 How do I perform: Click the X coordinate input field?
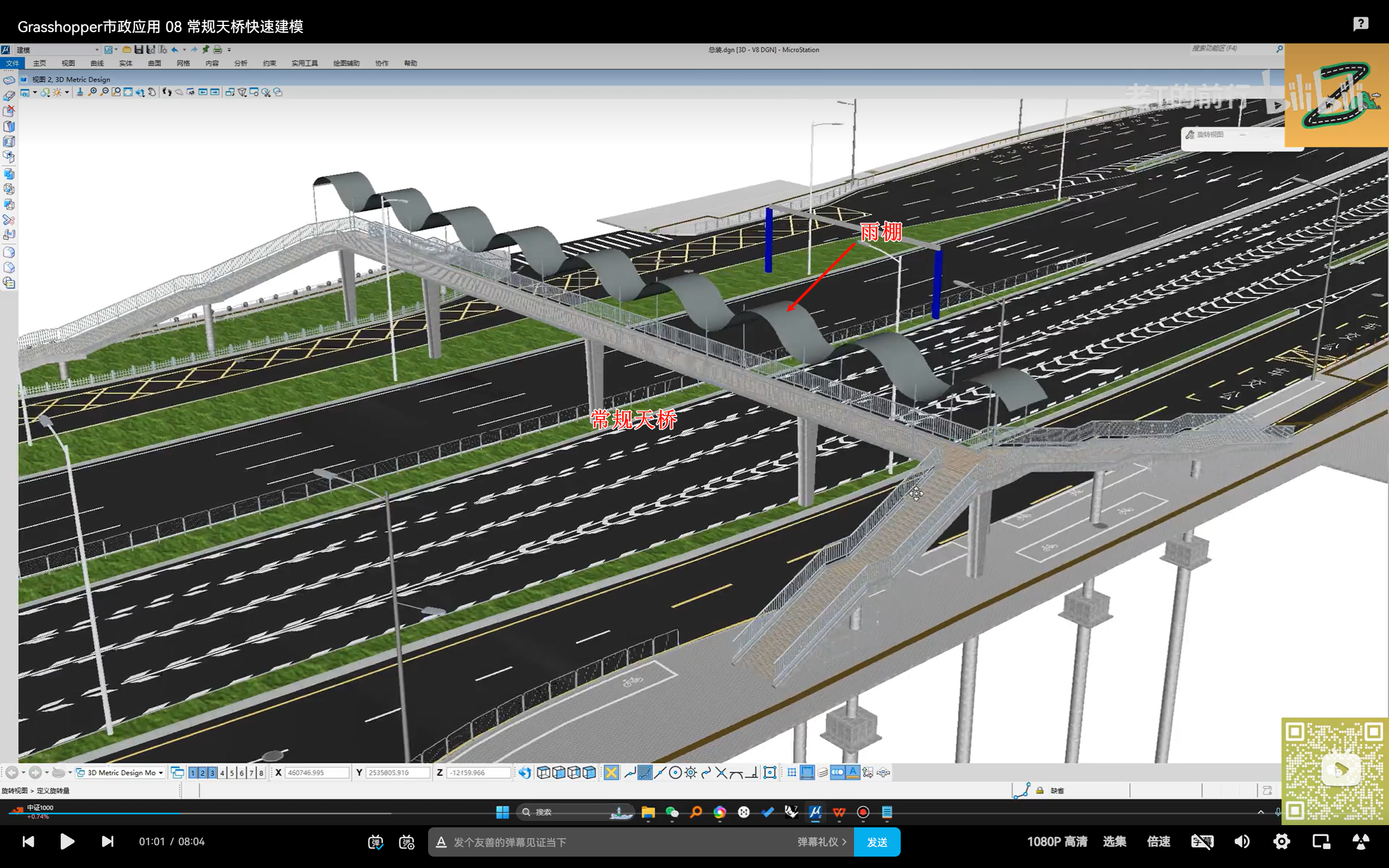[317, 773]
